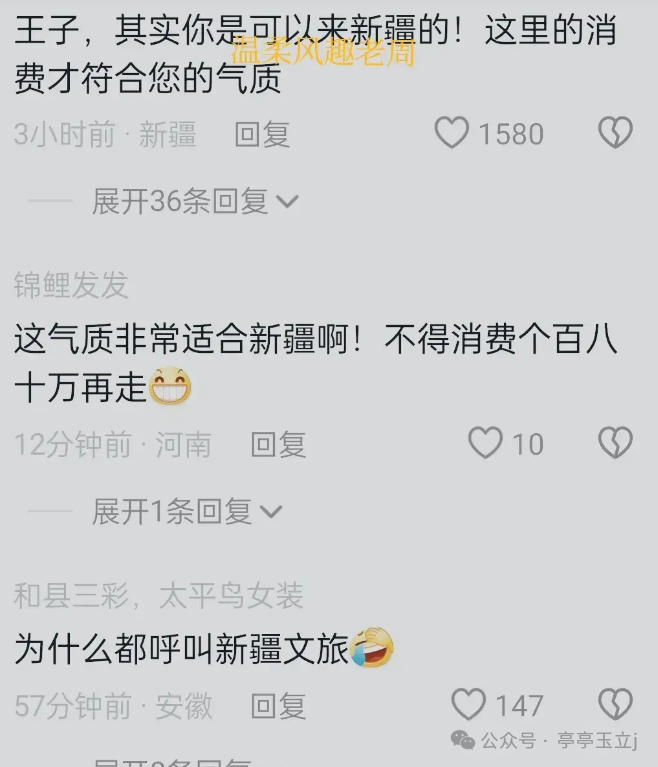Viewport: 658px width, 767px height.
Task: Open 和县三彩，太平鸟女装 user profile
Action: pos(159,595)
